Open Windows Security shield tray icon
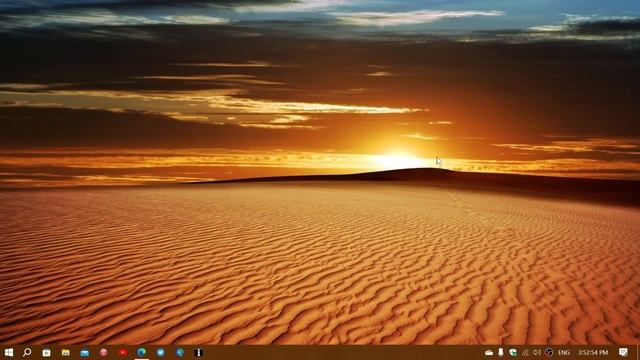The width and height of the screenshot is (640, 360). point(513,352)
